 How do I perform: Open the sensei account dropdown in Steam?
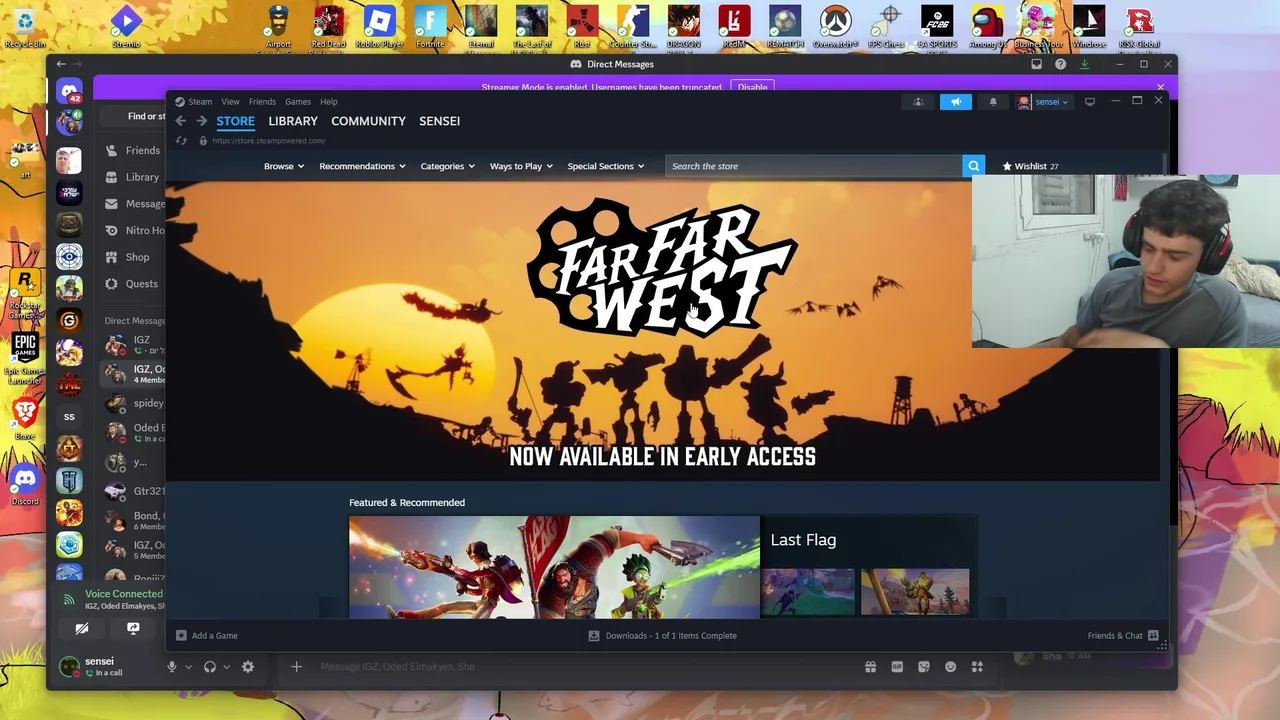click(1043, 101)
